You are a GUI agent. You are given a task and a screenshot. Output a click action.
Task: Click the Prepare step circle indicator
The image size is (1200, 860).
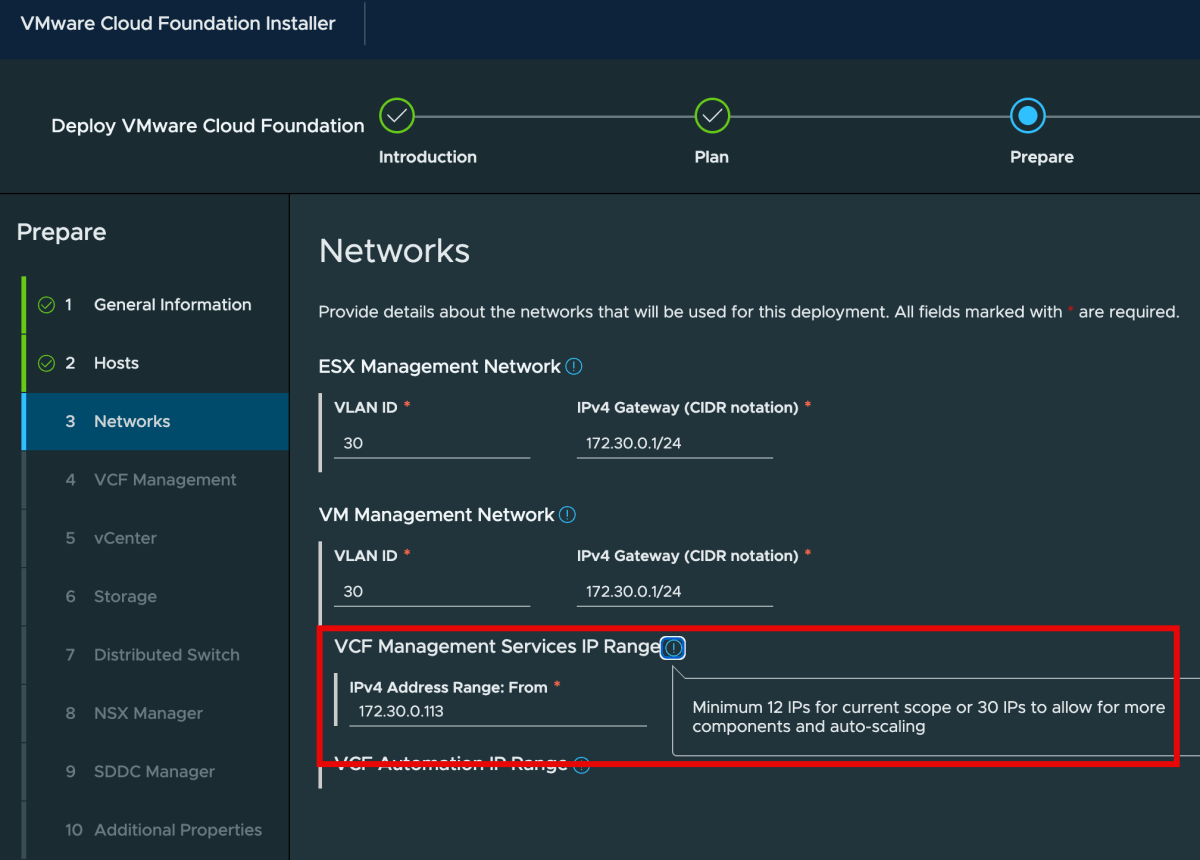(x=1027, y=116)
